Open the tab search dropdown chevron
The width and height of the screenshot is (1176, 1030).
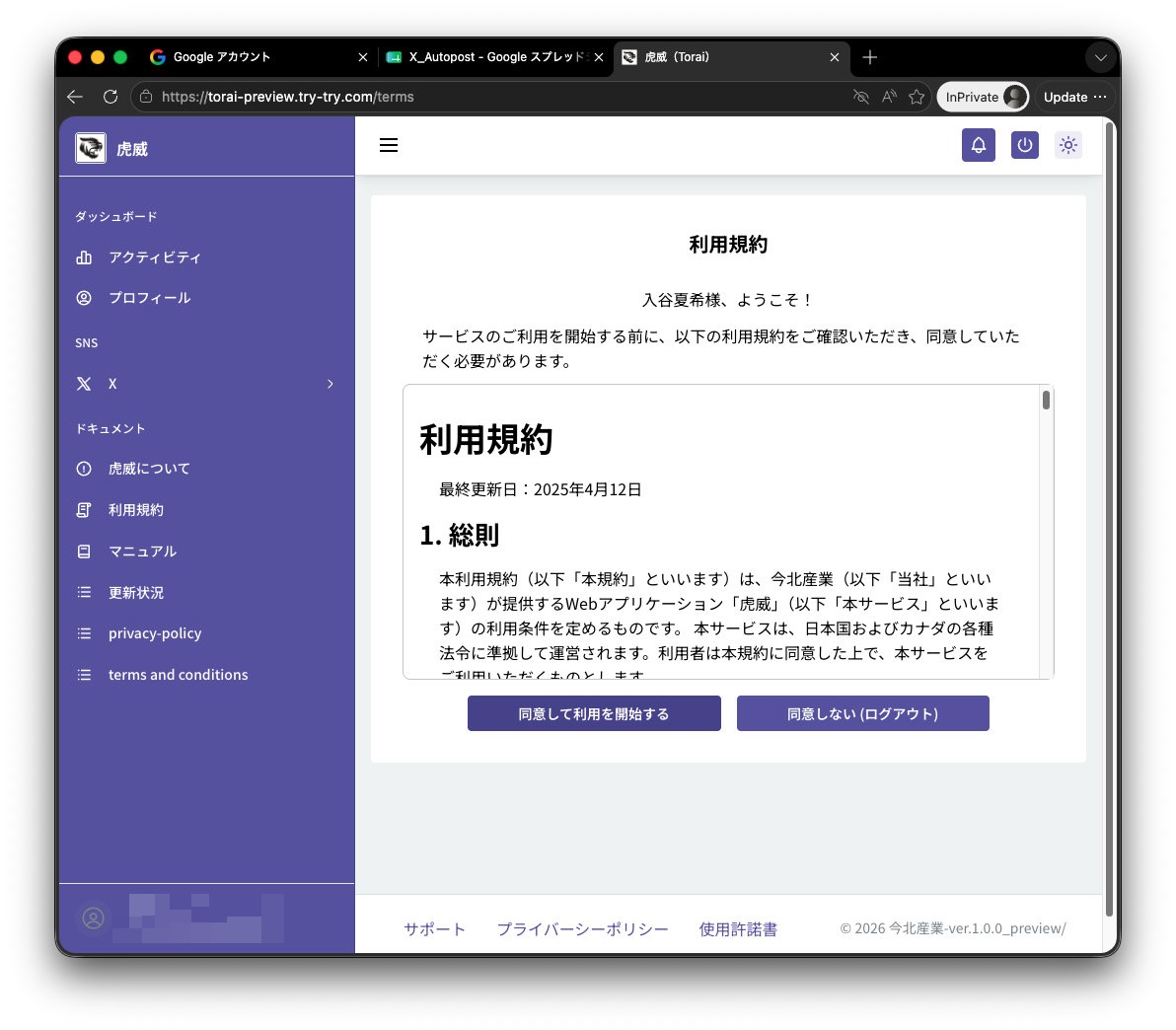[x=1100, y=58]
